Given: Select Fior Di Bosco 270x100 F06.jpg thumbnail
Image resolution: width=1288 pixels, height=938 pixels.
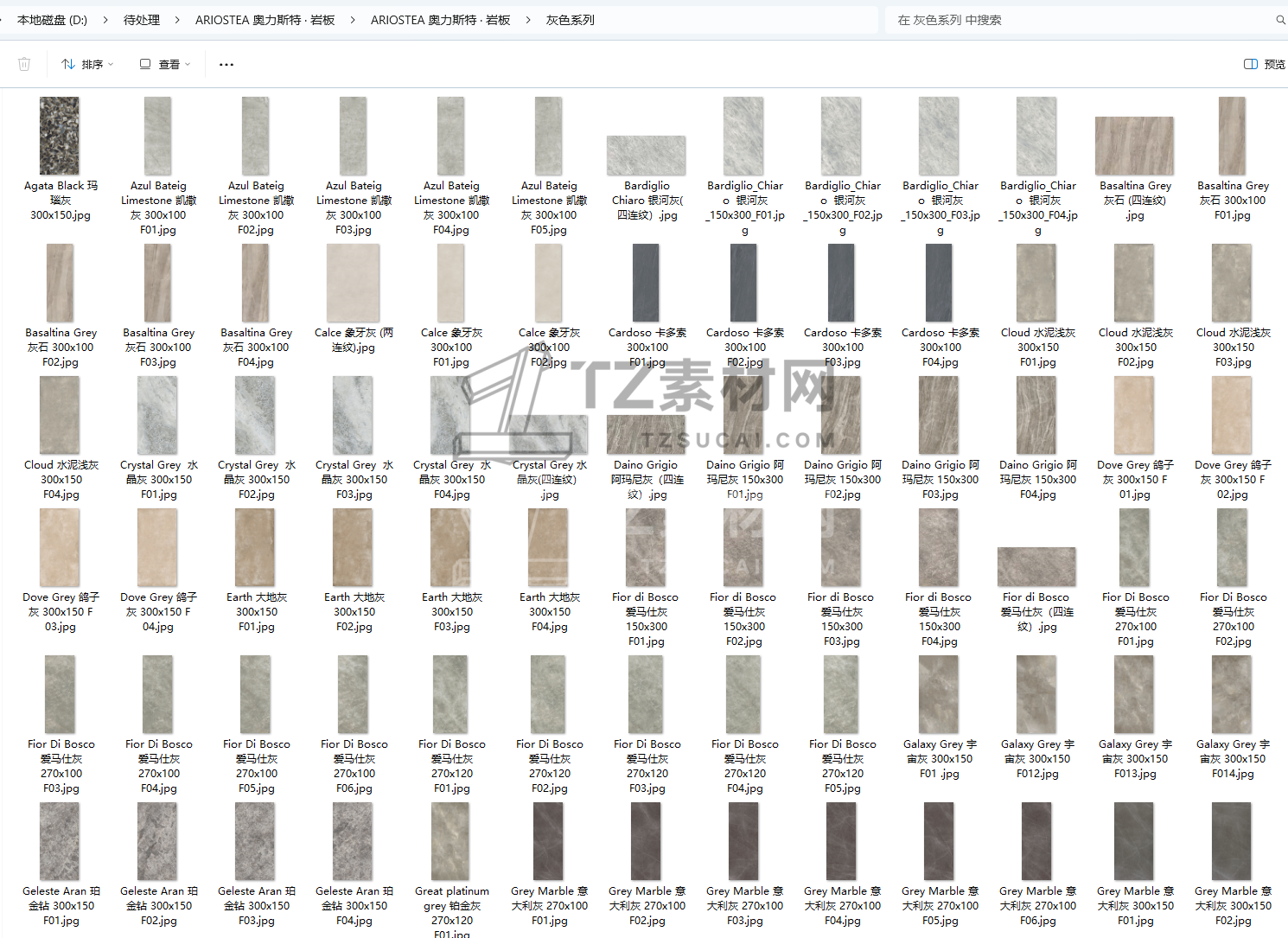Looking at the screenshot, I should pos(353,694).
